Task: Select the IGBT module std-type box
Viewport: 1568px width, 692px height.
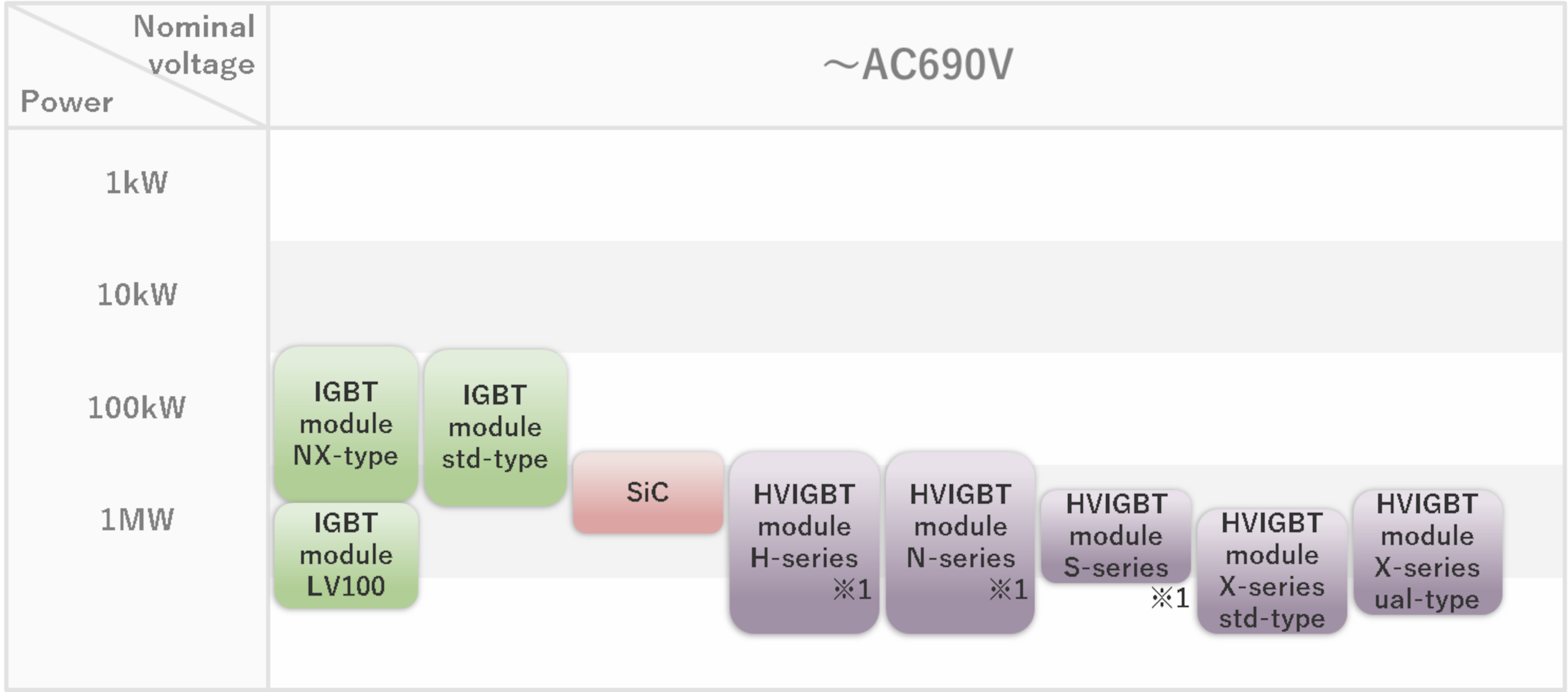Action: point(496,427)
